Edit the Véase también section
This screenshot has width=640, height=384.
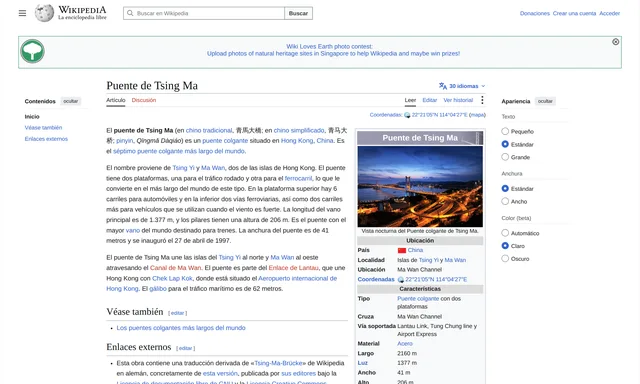pyautogui.click(x=178, y=313)
